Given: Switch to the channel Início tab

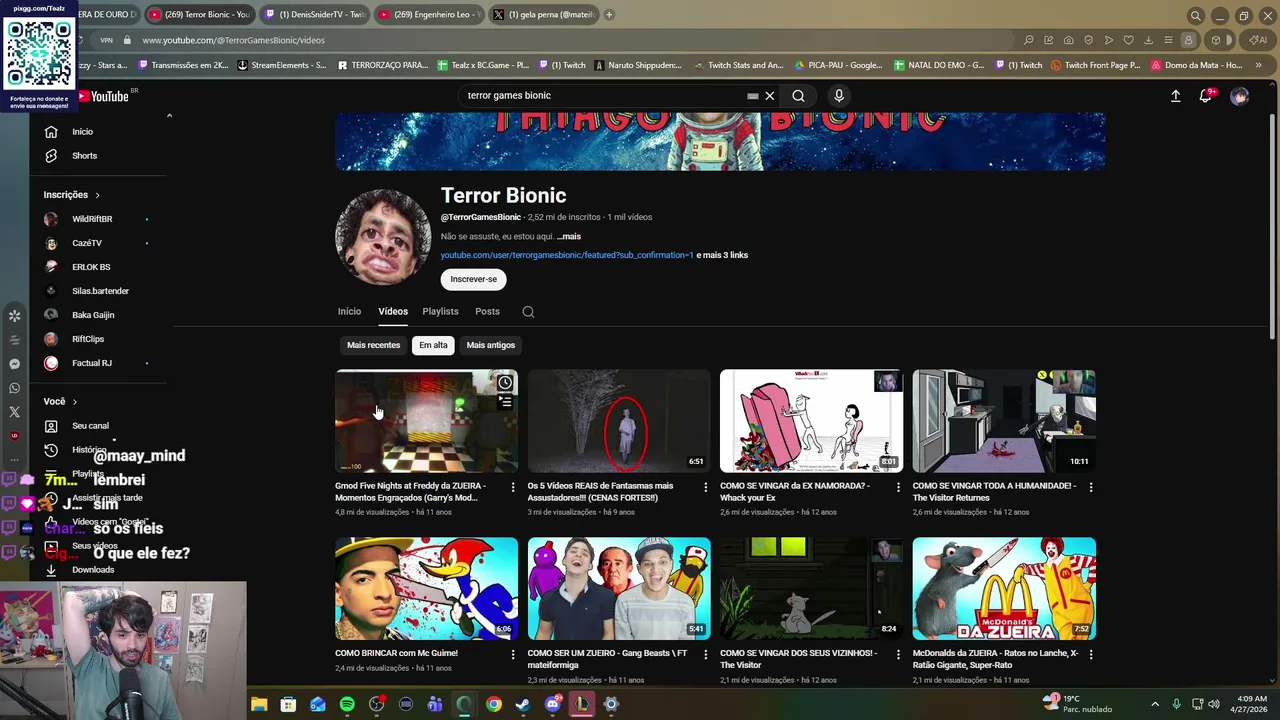Looking at the screenshot, I should tap(349, 312).
